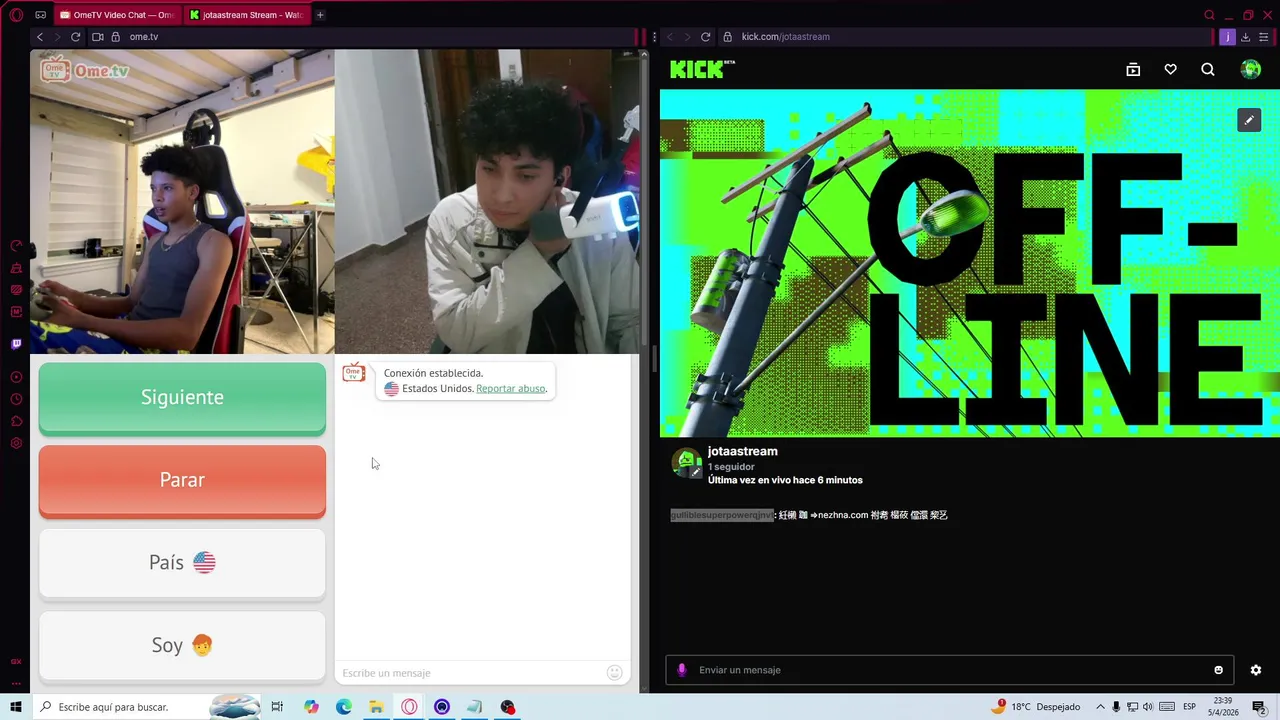
Task: Go back in the ome.tv pane
Action: pyautogui.click(x=40, y=37)
